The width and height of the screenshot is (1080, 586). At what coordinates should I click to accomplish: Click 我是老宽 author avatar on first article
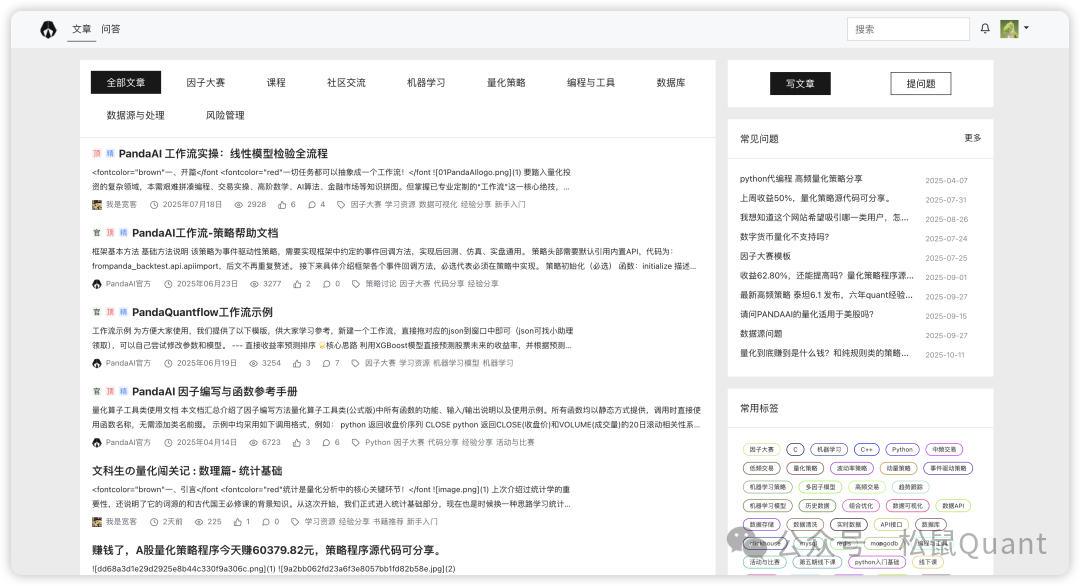point(98,203)
